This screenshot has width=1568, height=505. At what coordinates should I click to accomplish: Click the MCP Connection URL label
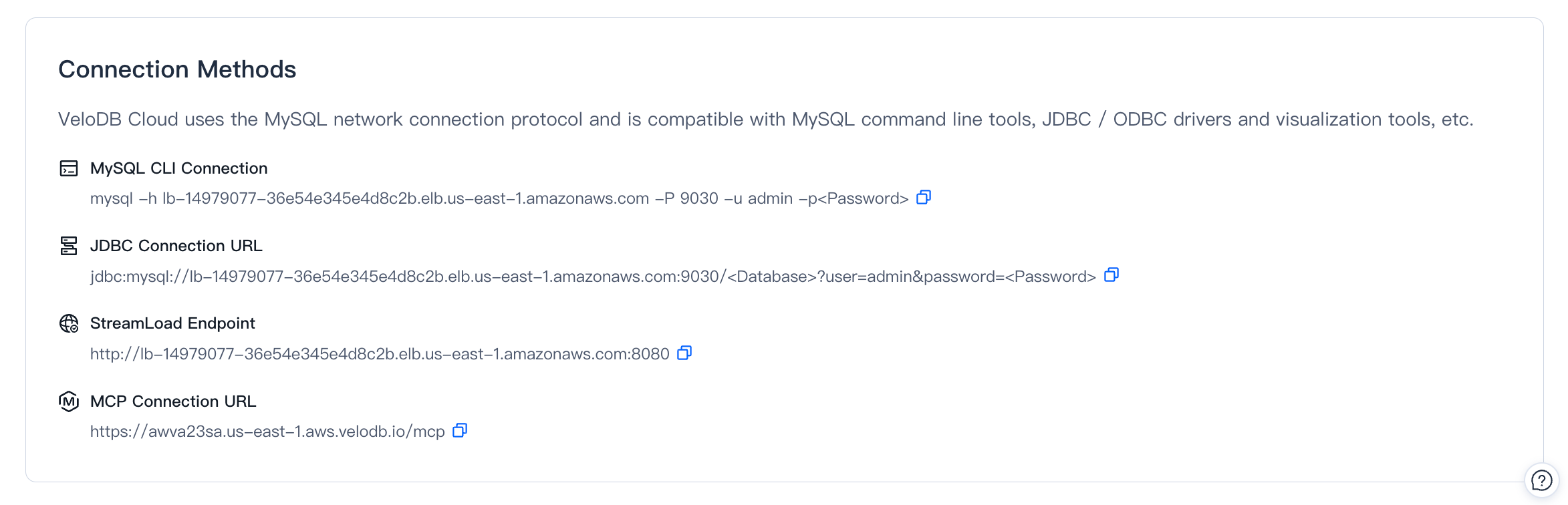(x=173, y=401)
